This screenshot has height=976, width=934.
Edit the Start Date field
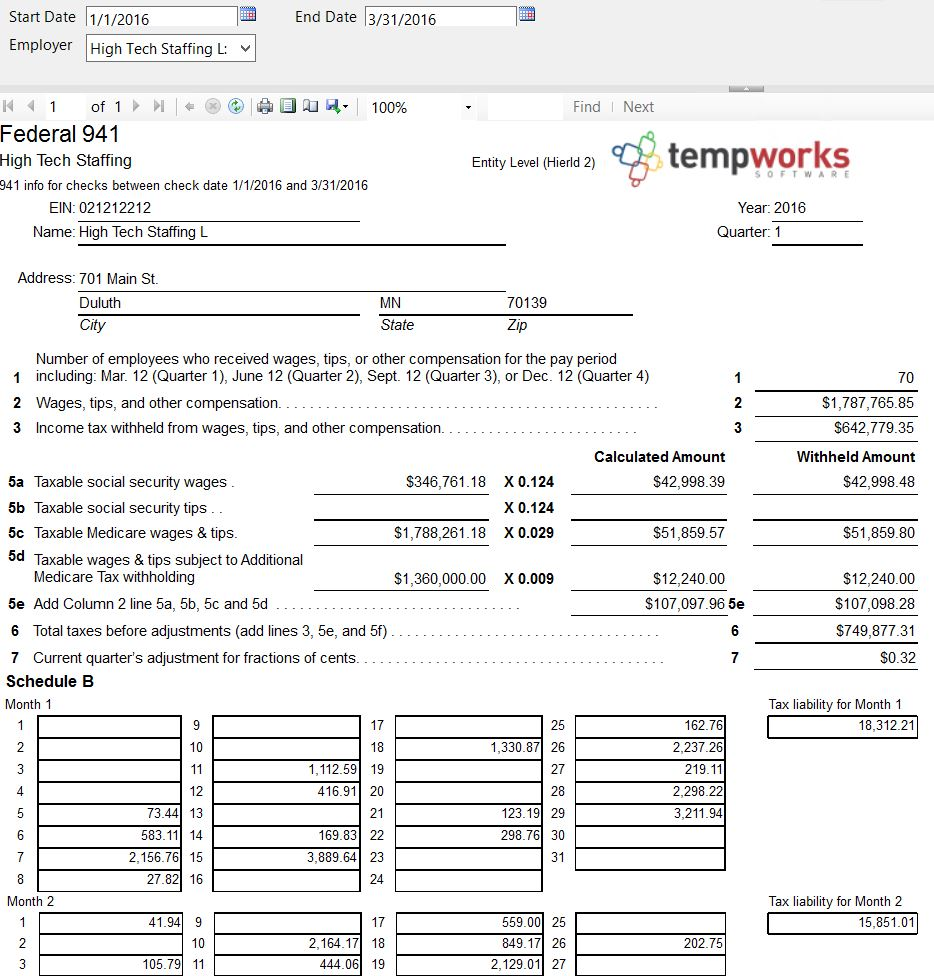coord(161,19)
